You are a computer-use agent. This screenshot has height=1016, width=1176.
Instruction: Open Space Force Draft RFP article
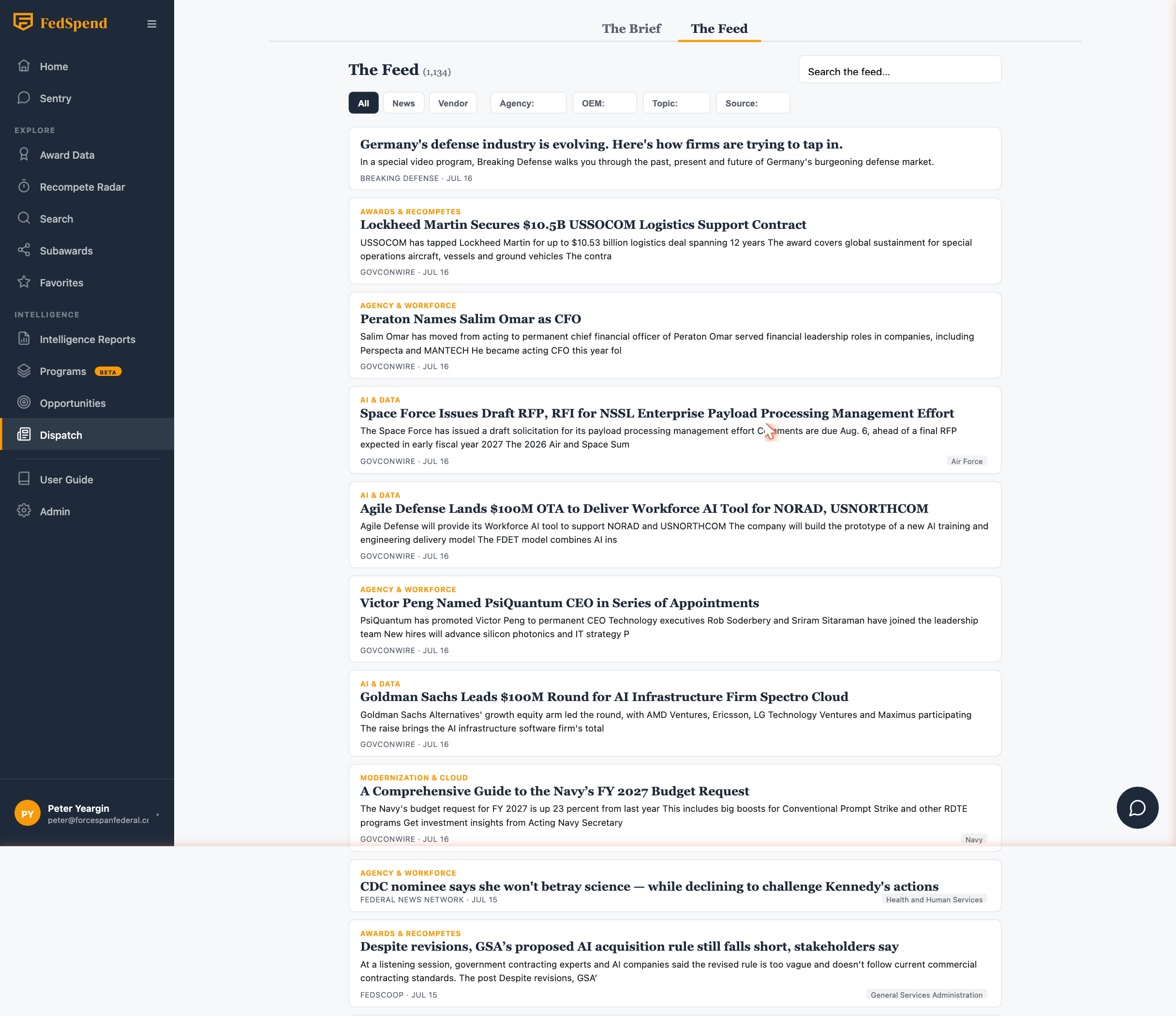[x=656, y=413]
